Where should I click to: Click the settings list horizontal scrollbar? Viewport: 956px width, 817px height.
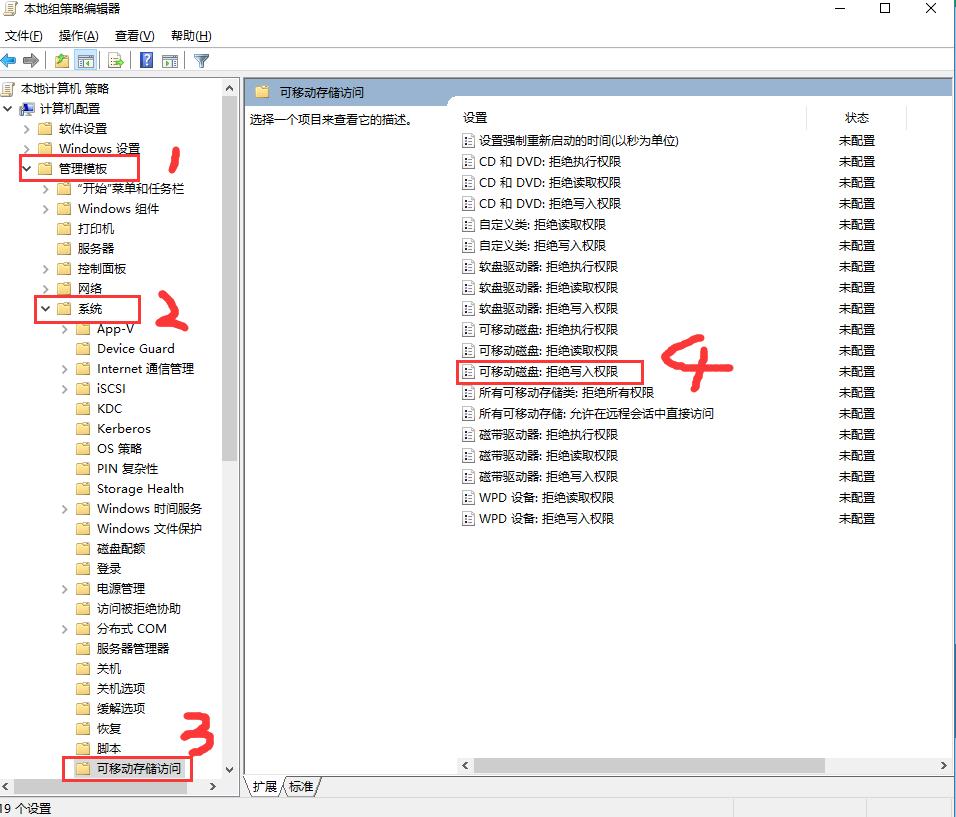(x=650, y=765)
